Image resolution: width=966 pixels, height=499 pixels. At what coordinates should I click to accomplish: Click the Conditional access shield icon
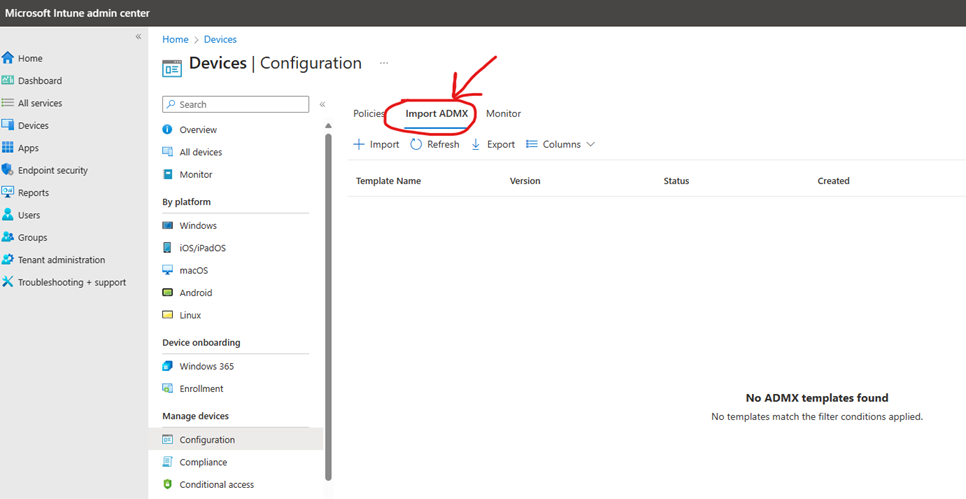pos(167,484)
